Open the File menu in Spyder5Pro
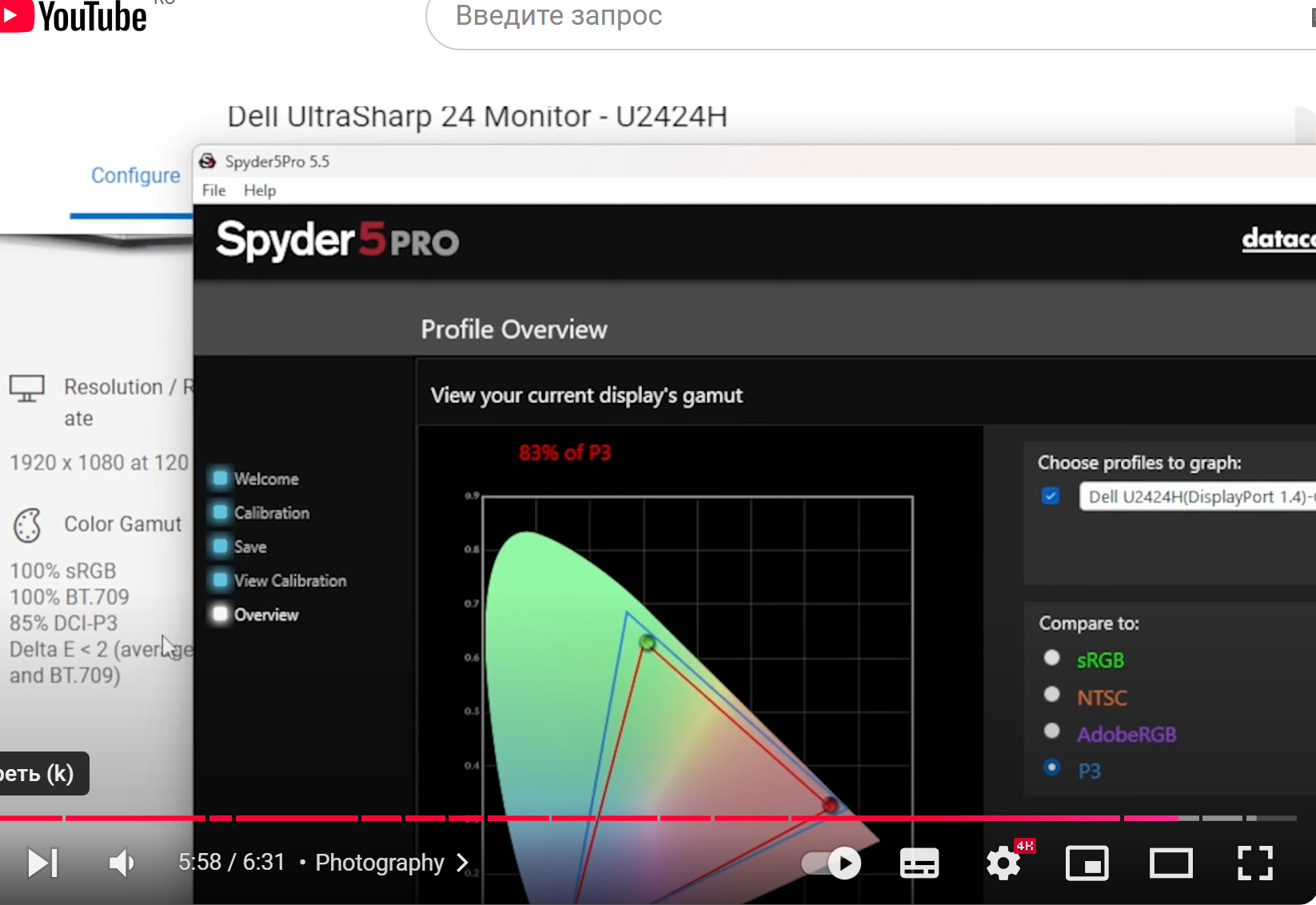 213,190
